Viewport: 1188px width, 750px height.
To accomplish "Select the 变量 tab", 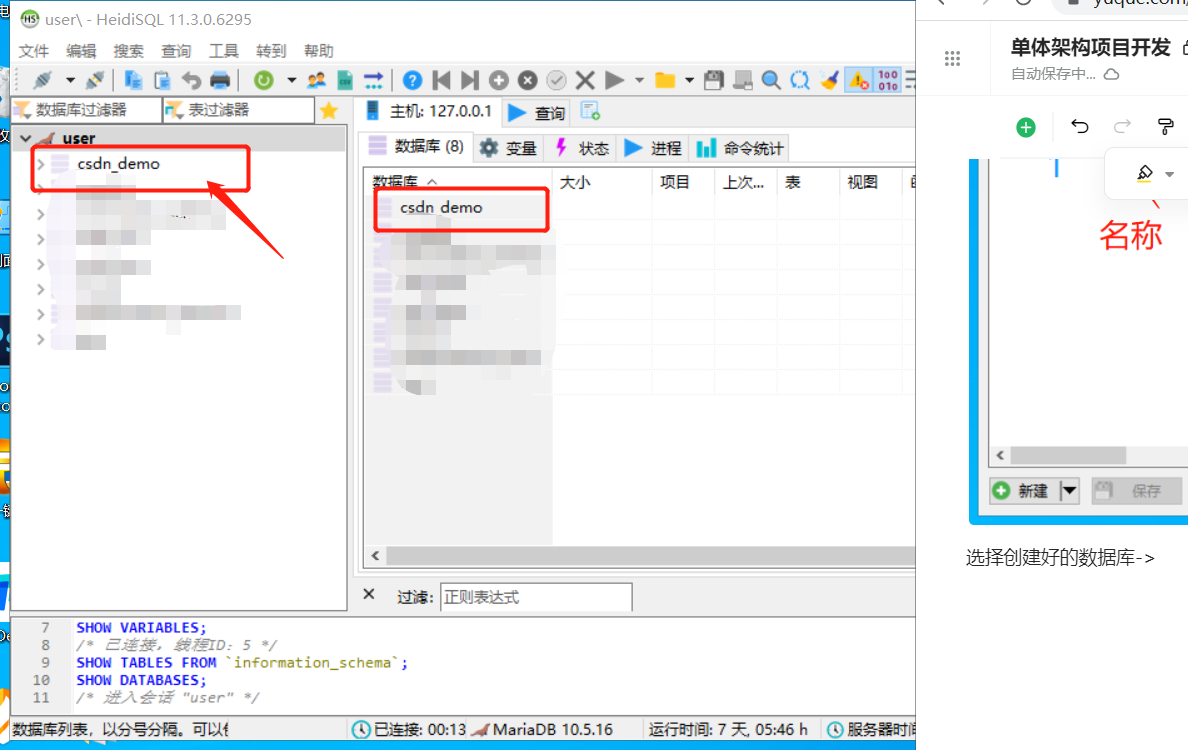I will (x=508, y=148).
